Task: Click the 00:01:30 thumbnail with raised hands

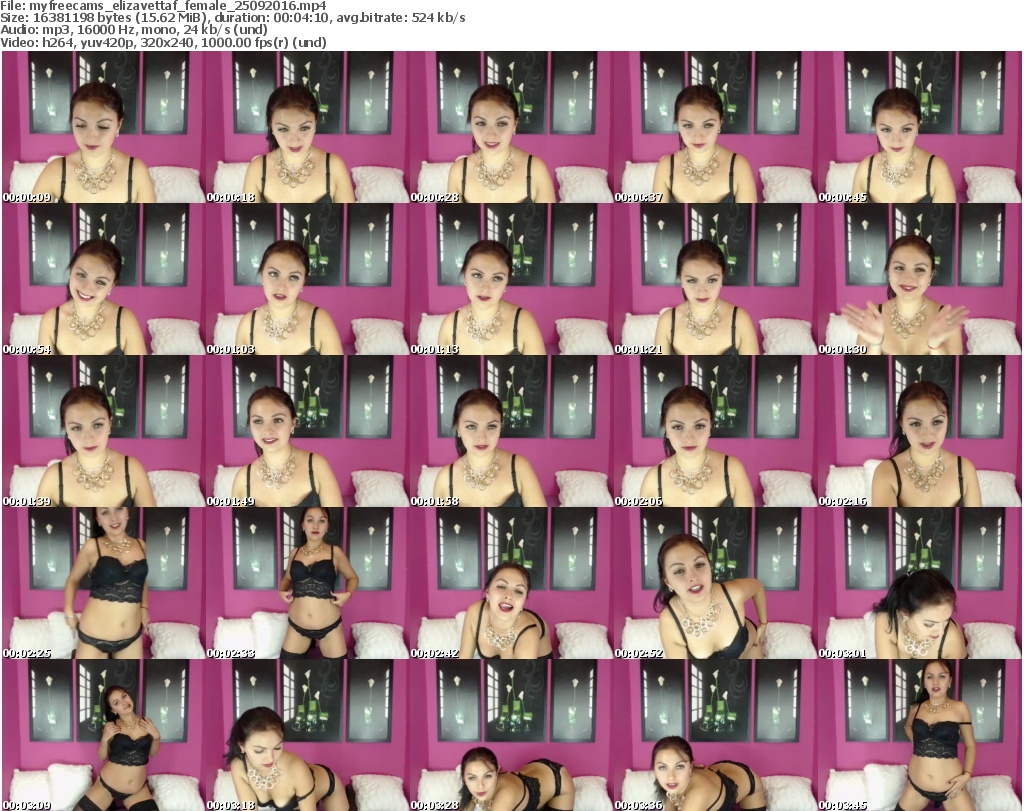Action: click(x=919, y=279)
